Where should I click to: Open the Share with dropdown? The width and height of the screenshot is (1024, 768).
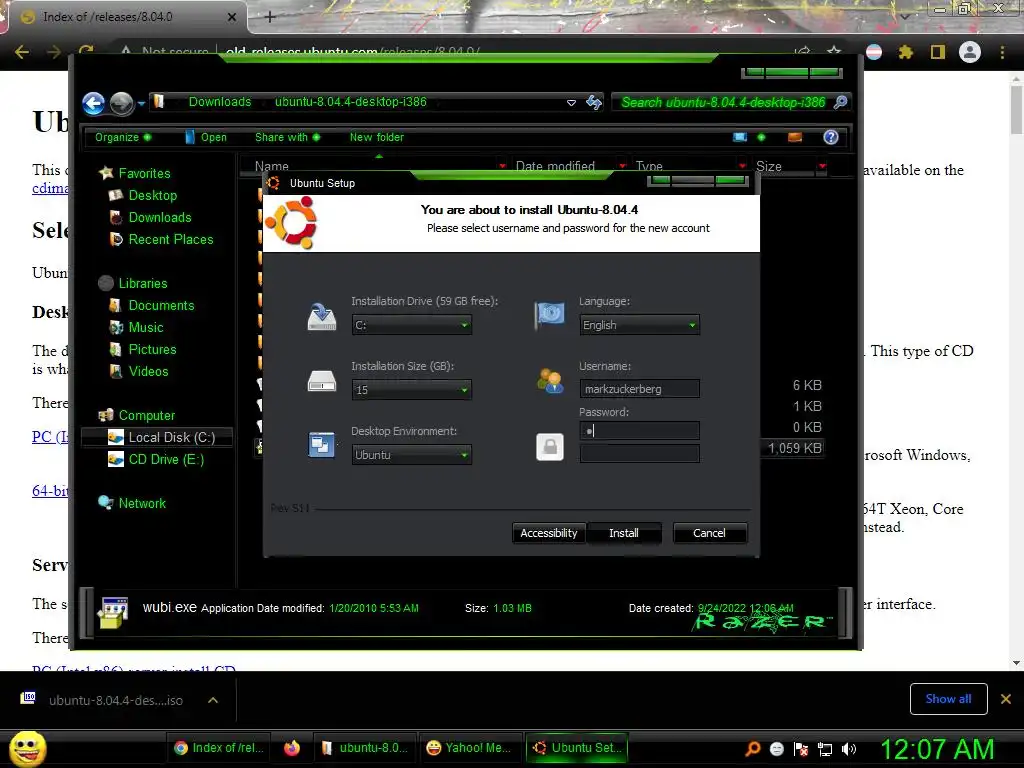pos(287,137)
